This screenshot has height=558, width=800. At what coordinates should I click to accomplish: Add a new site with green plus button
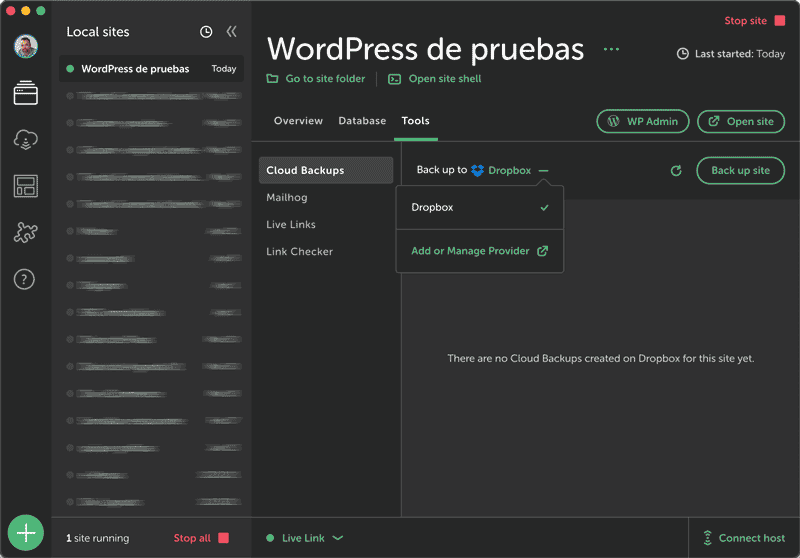coord(26,532)
